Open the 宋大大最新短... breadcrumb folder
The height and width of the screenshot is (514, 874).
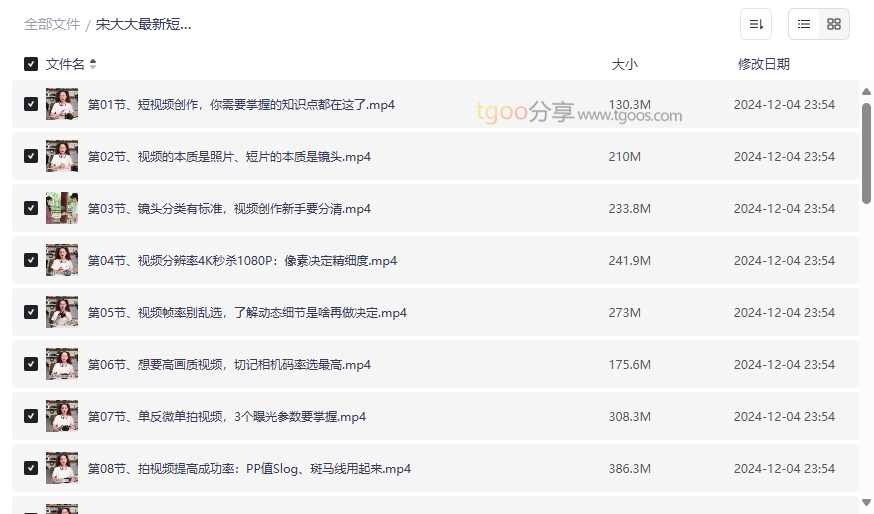[x=143, y=24]
